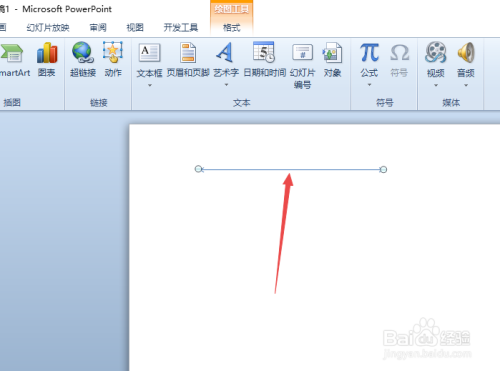The image size is (500, 371).
Task: Expand the video (视频) dropdown arrow
Action: [x=436, y=85]
